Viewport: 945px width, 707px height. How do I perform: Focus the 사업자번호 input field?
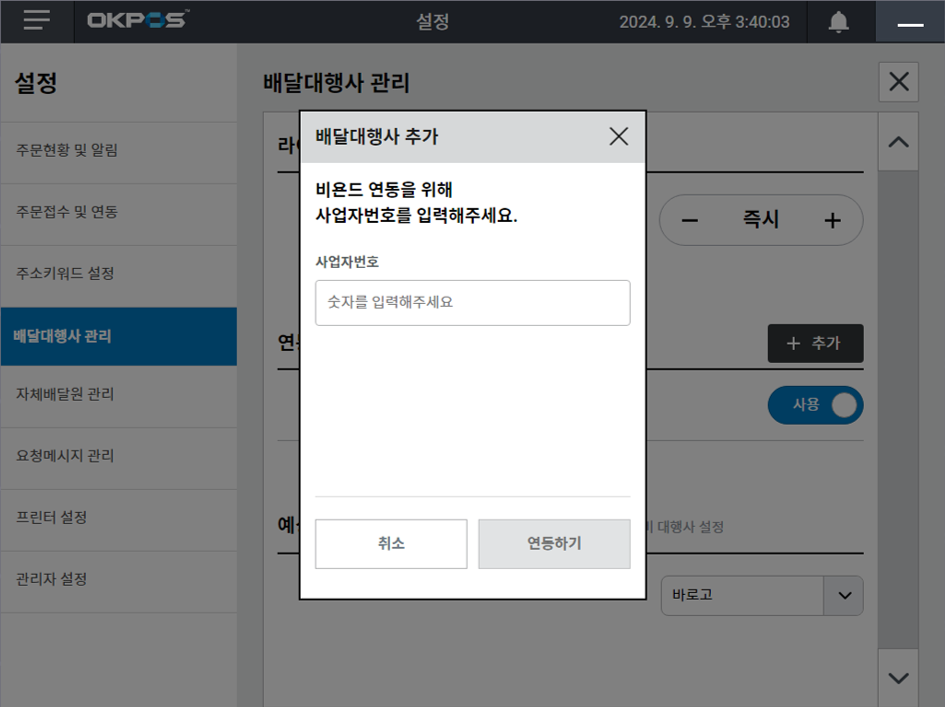point(472,302)
